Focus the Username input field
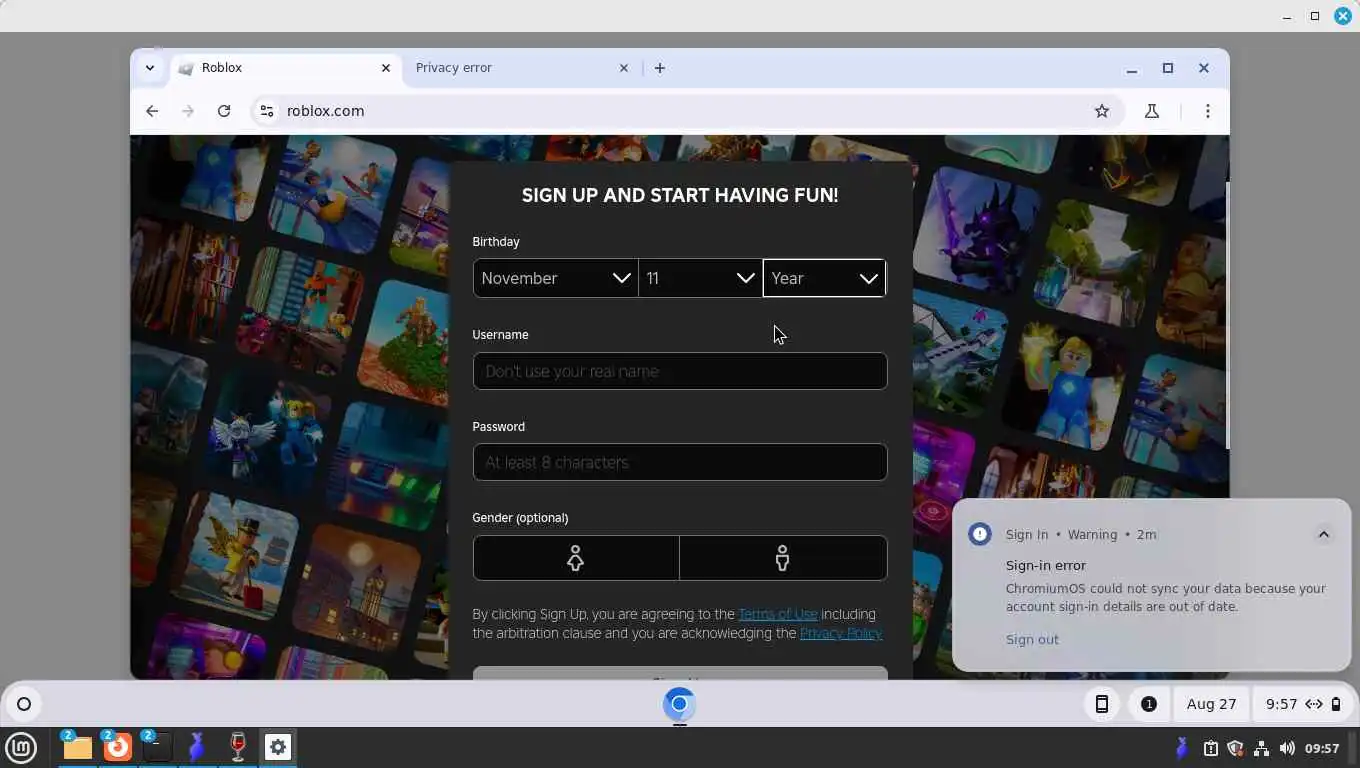The width and height of the screenshot is (1360, 768). (x=680, y=371)
